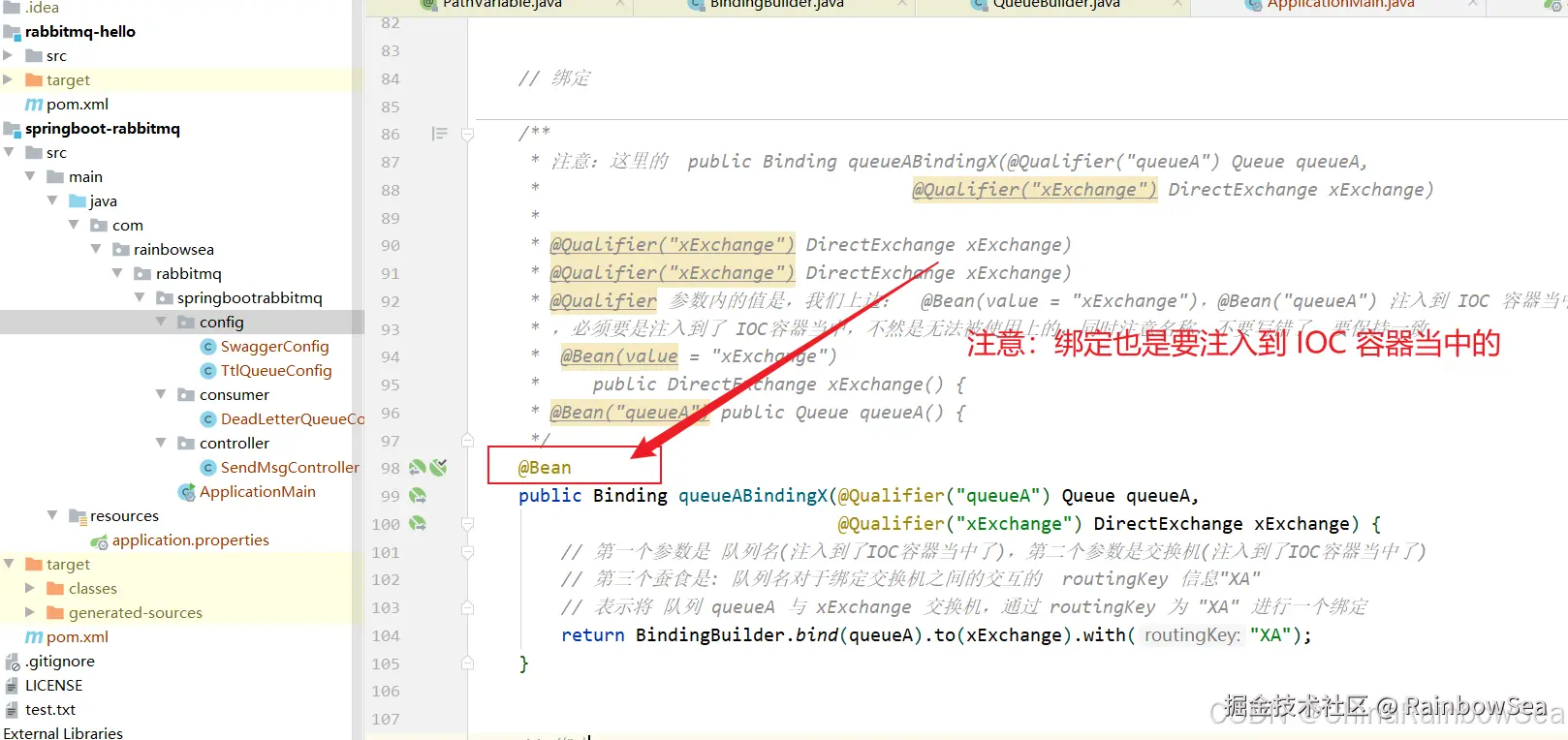Expand rabbitmq-hello target folder
The image size is (1568, 740).
pyautogui.click(x=8, y=79)
